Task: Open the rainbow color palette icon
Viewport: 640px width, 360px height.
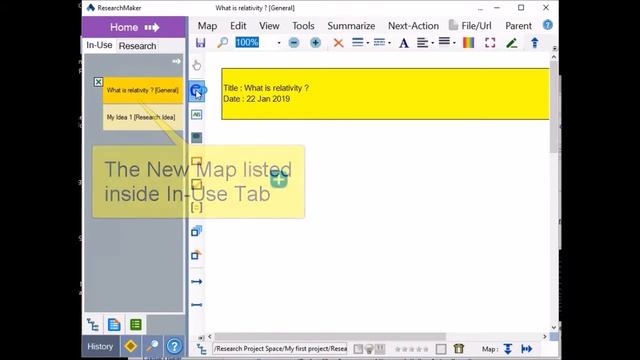Action: tap(469, 42)
